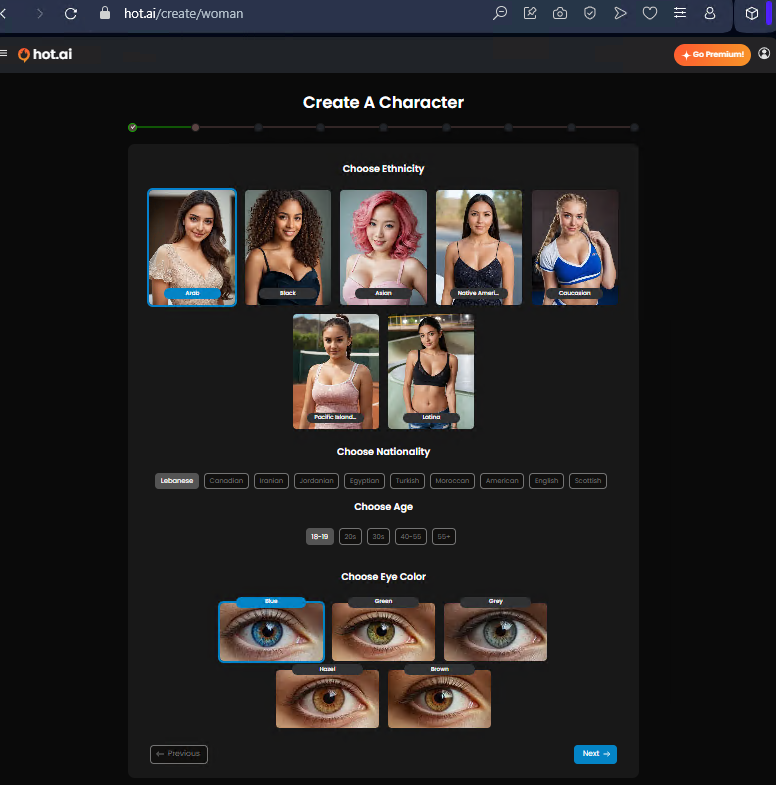Click the heart bookmark icon
This screenshot has width=776, height=785.
click(650, 13)
